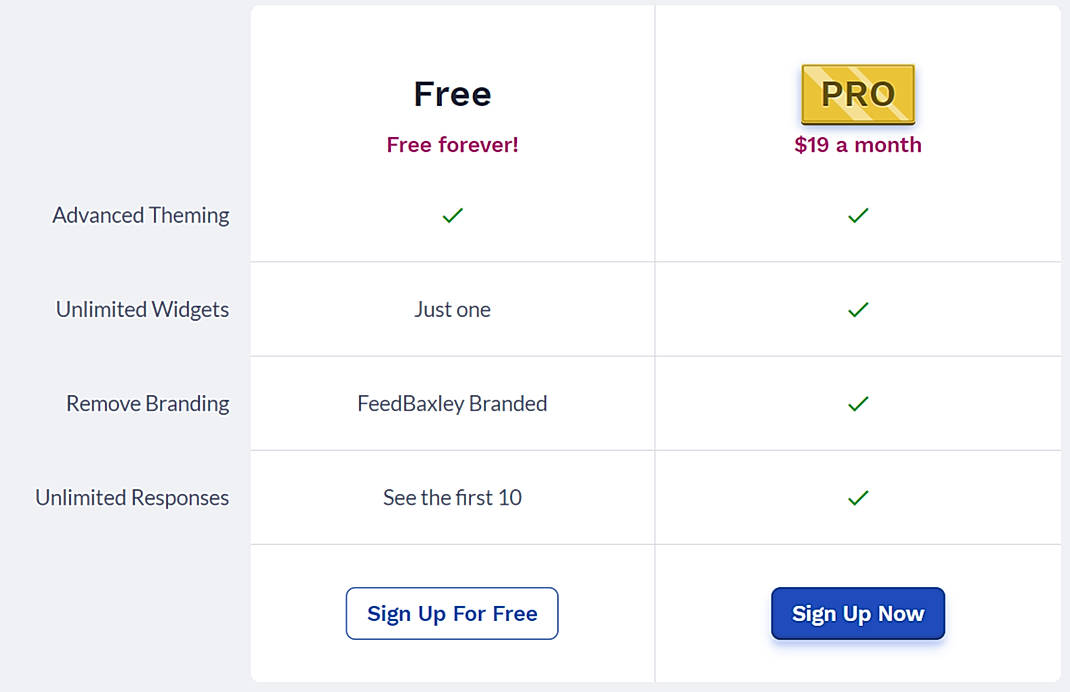Image resolution: width=1070 pixels, height=692 pixels.
Task: Click the Advanced Theming row label
Action: coord(141,215)
